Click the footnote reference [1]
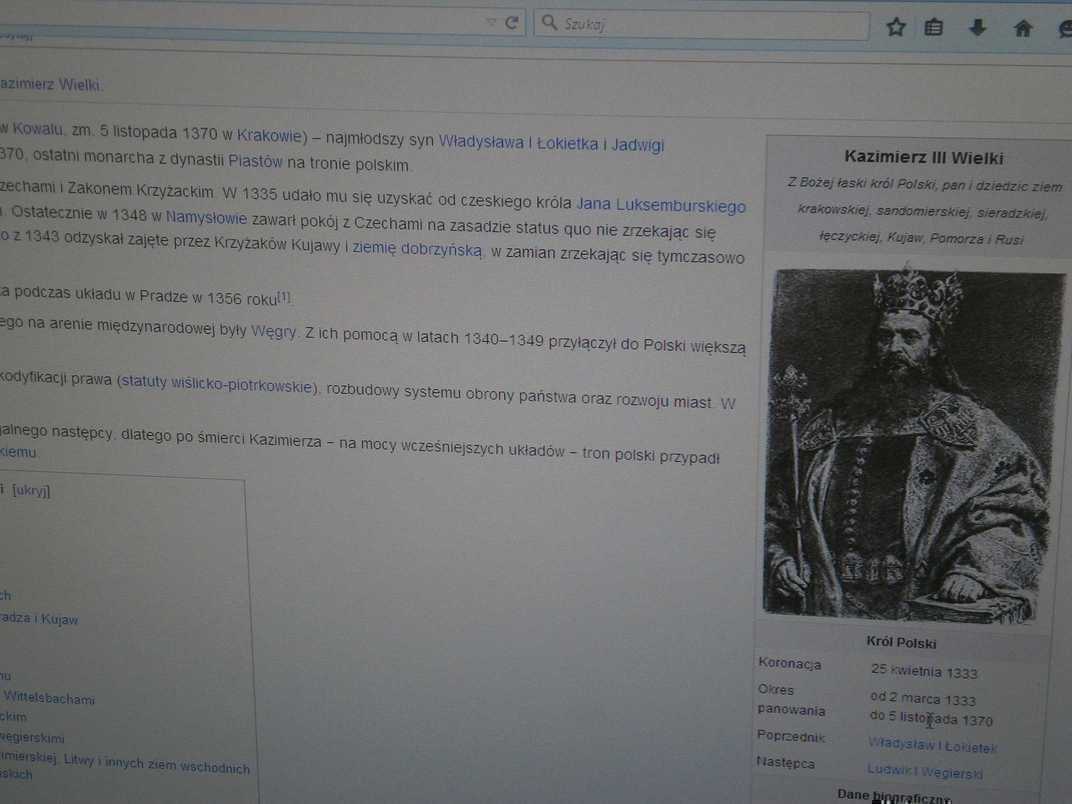 pos(284,297)
